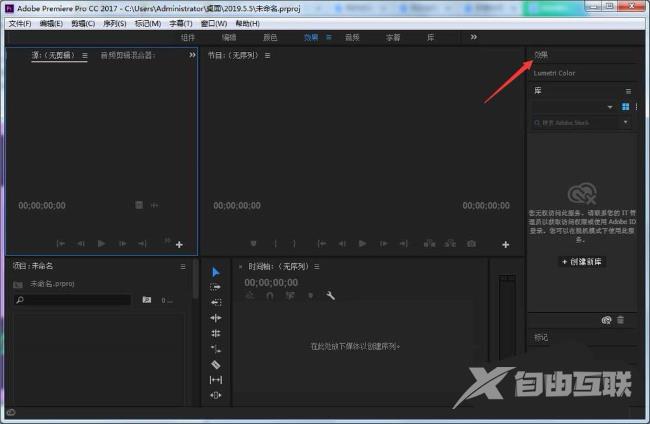
Task: Switch Libraries panel to grid view
Action: (x=626, y=107)
